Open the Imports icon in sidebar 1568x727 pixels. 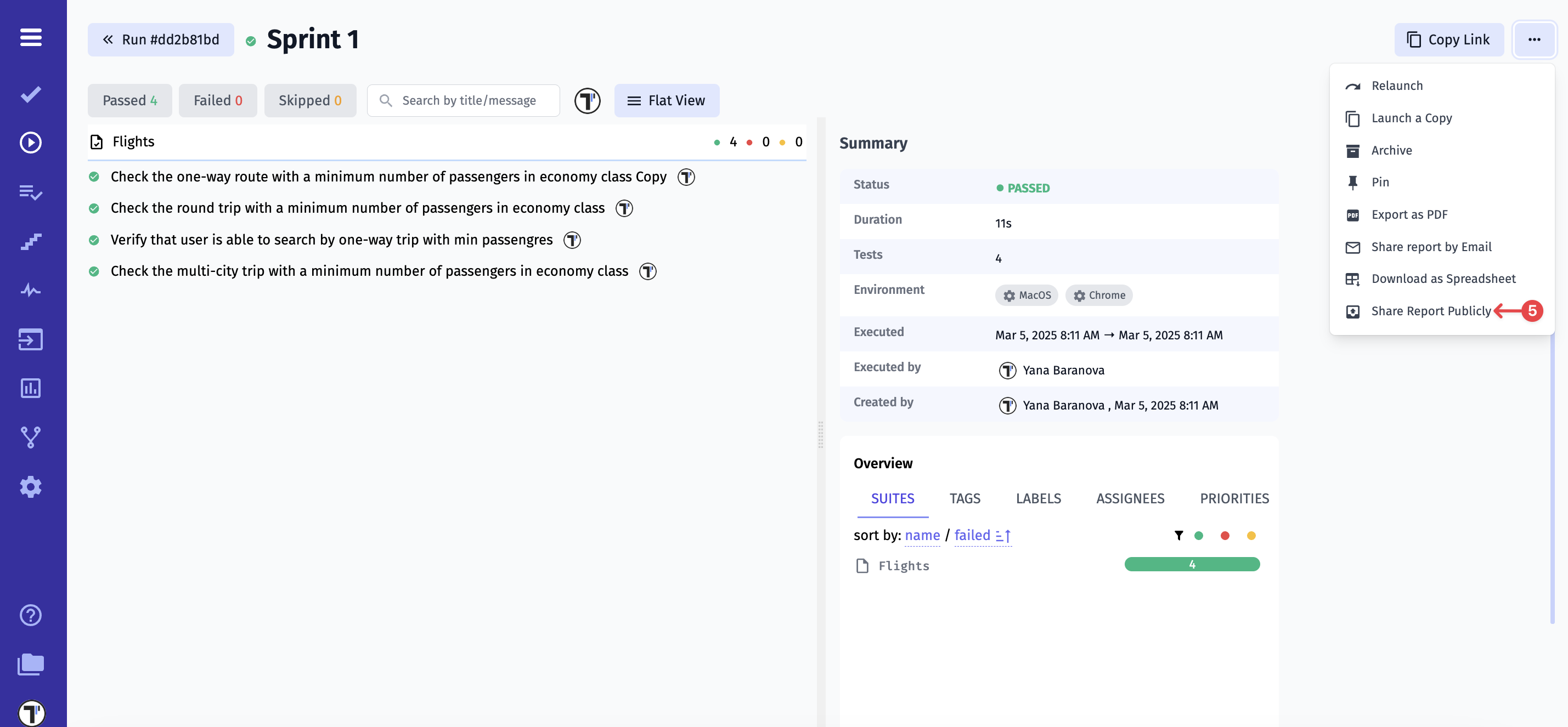(30, 339)
